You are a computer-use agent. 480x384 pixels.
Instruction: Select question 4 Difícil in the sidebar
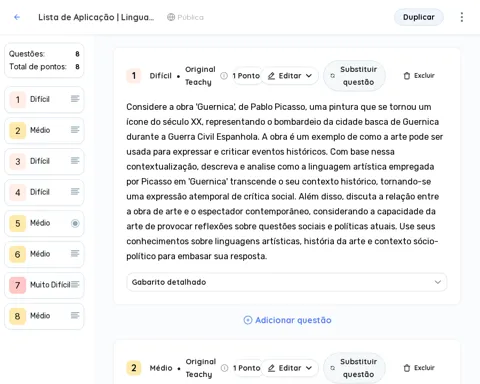click(44, 192)
